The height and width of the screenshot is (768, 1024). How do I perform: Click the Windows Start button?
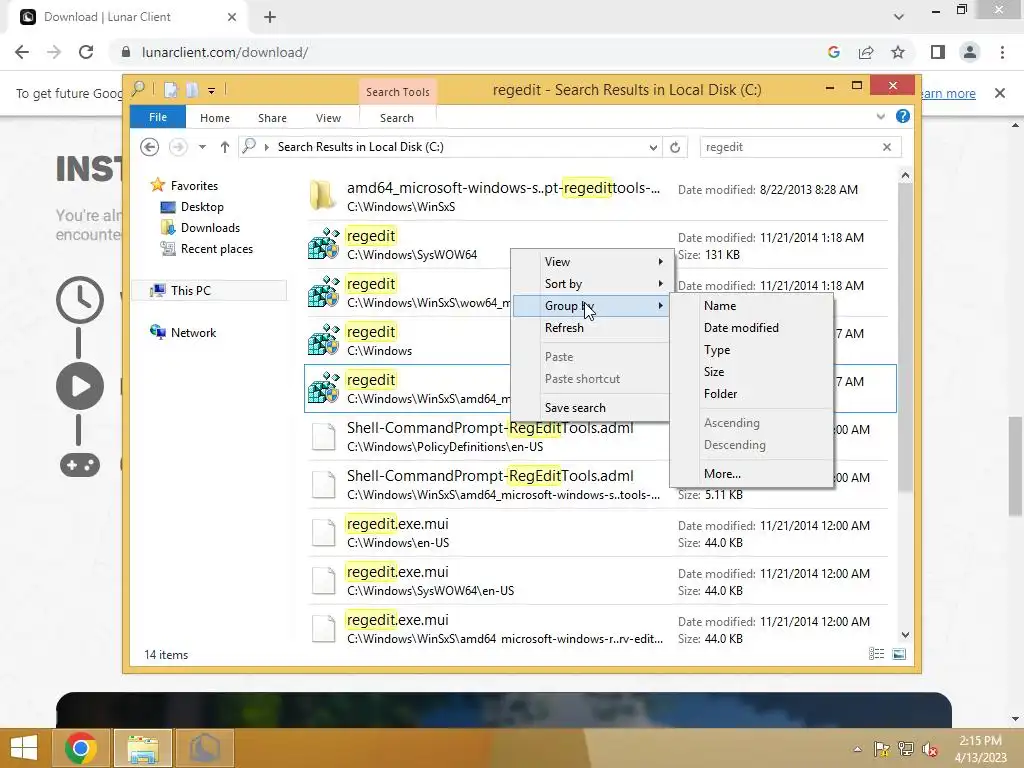pyautogui.click(x=24, y=748)
